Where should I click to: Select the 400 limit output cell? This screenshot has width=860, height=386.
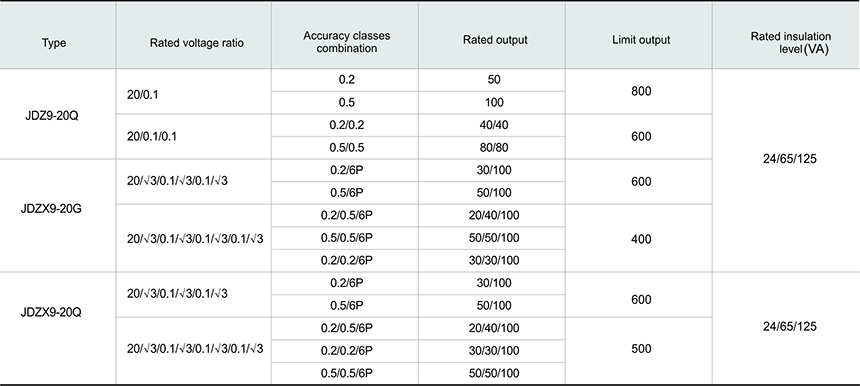pos(641,239)
